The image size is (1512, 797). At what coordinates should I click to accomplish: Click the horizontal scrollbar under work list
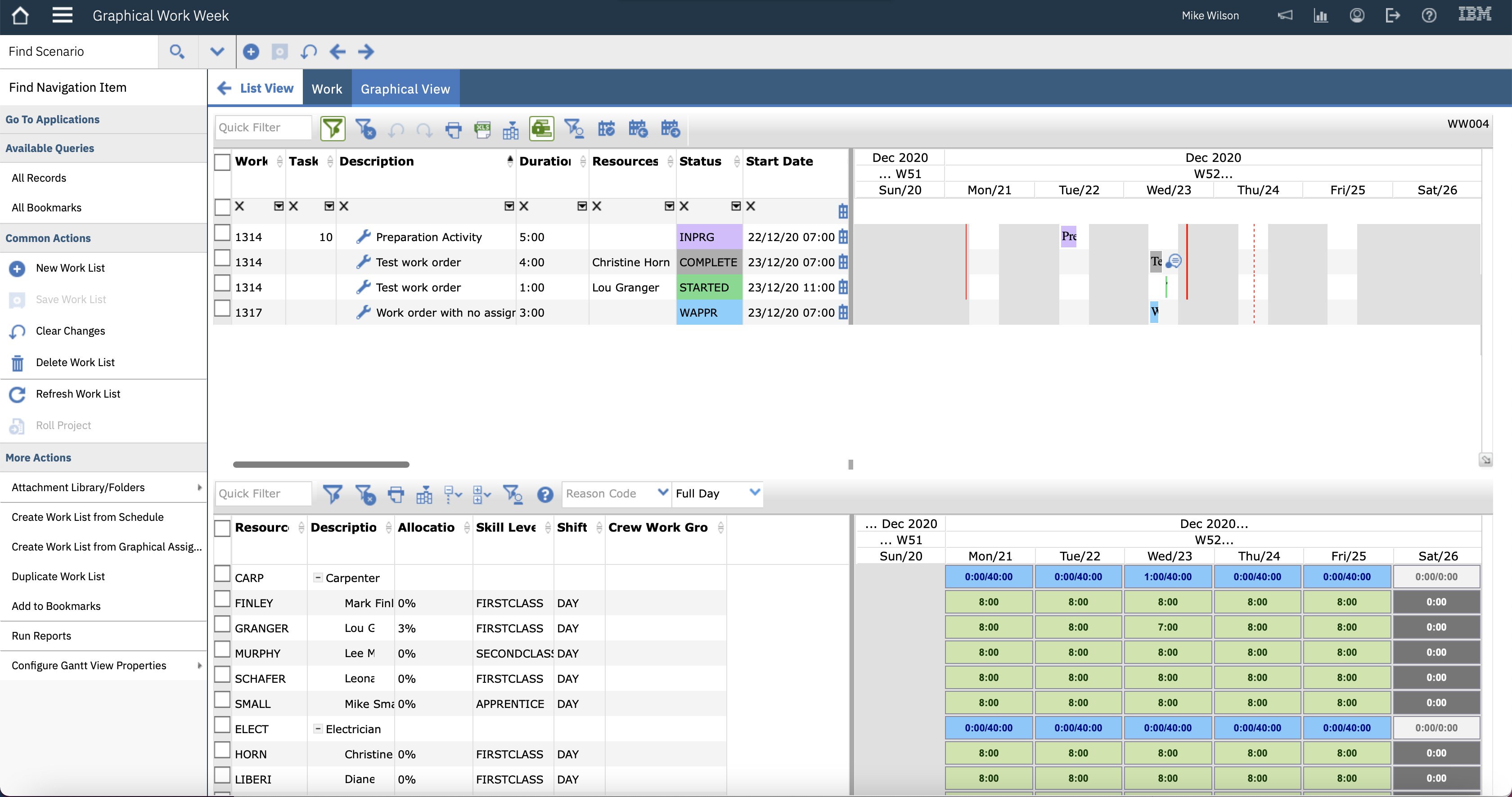click(321, 465)
